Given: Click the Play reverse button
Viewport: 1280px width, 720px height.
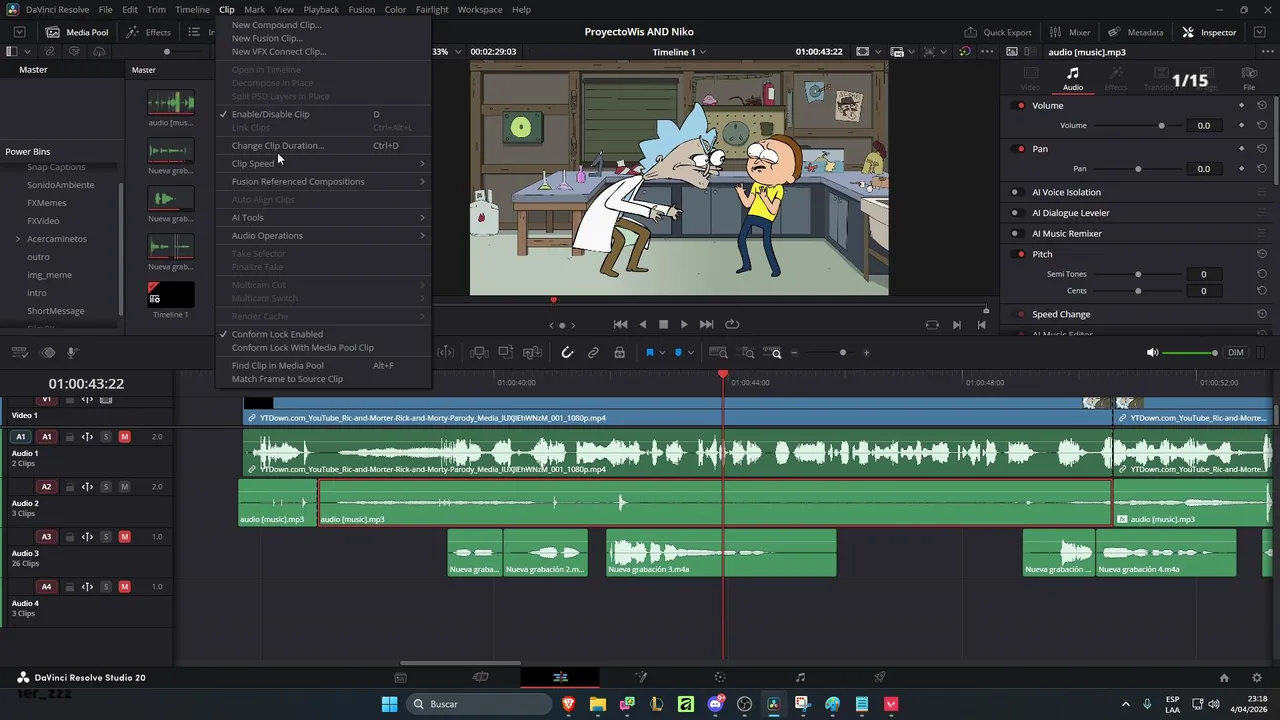Looking at the screenshot, I should [642, 324].
